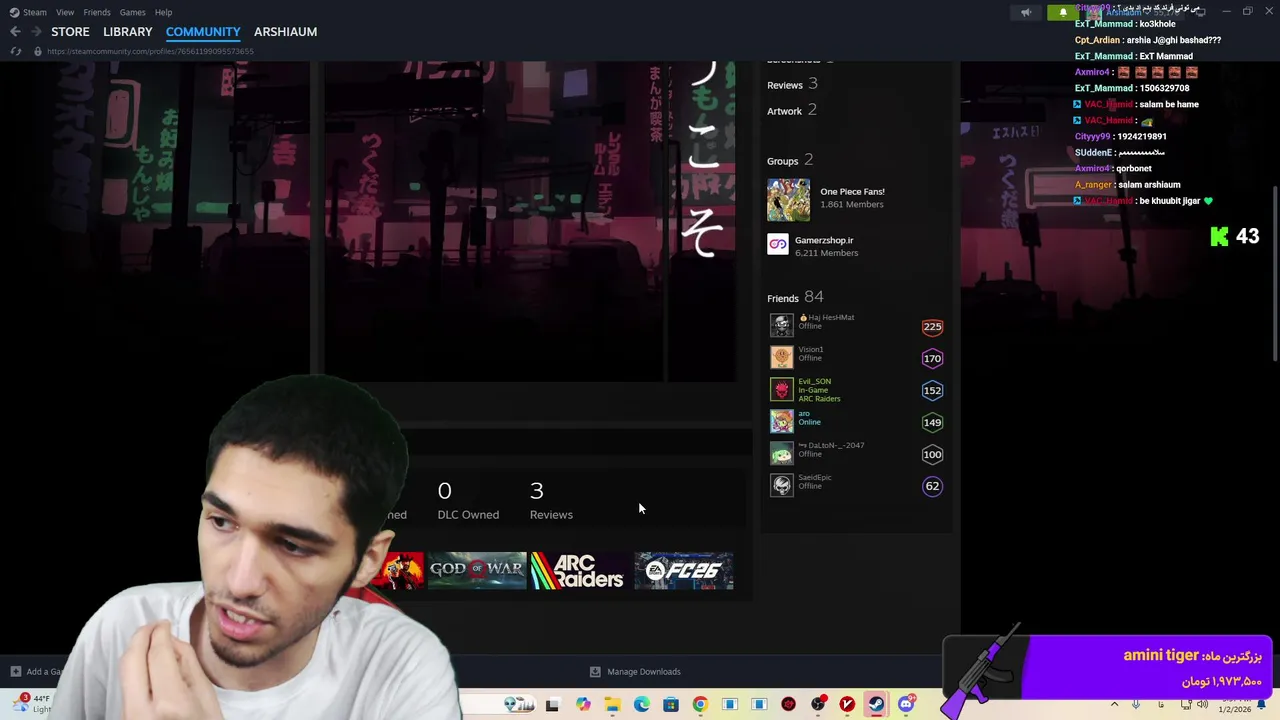This screenshot has height=720, width=1280.
Task: Open Task View in the taskbar
Action: point(552,705)
